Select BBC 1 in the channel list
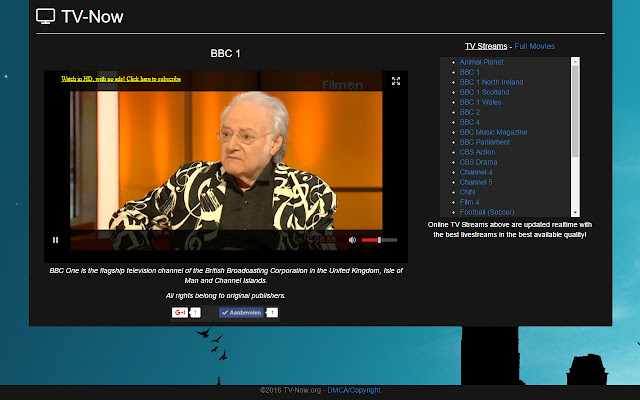 click(469, 72)
